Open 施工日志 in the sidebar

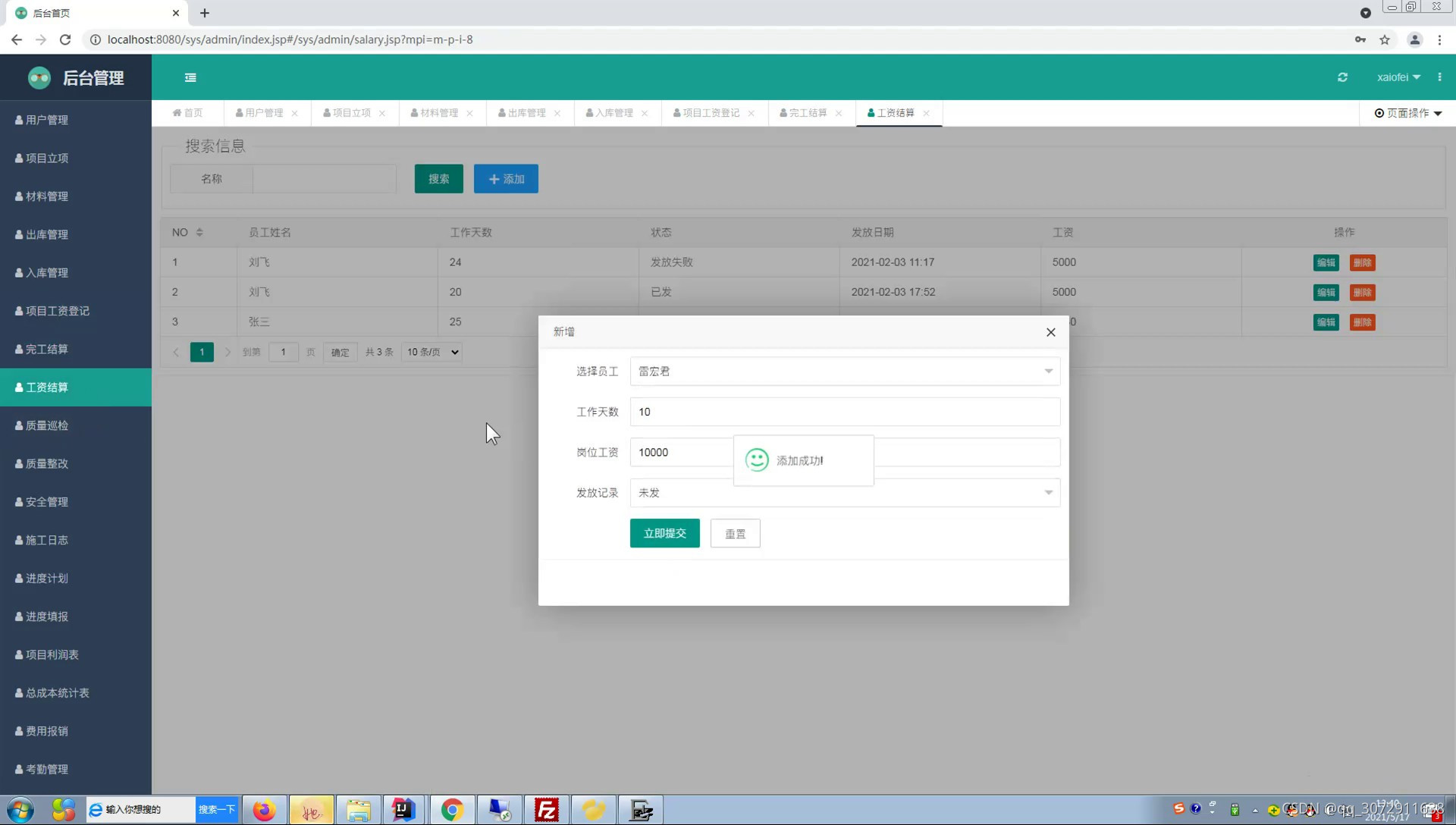pos(76,540)
